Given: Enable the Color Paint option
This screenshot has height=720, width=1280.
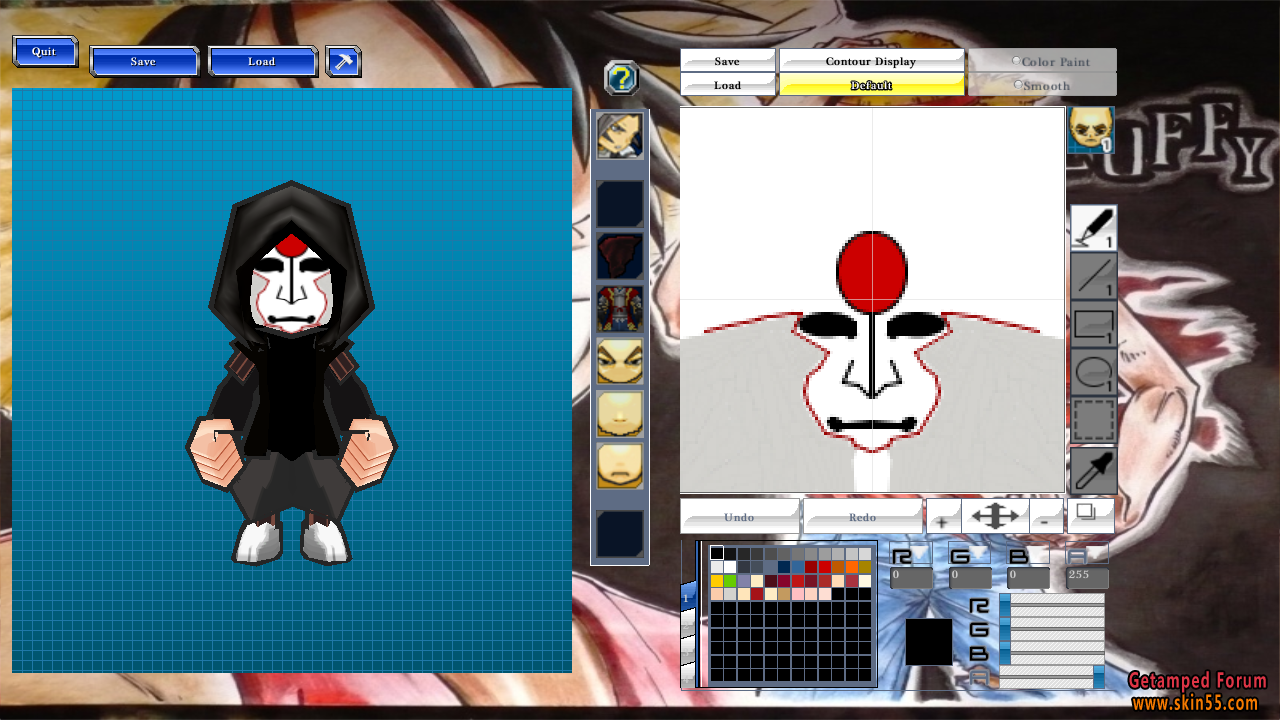Looking at the screenshot, I should (x=1043, y=61).
